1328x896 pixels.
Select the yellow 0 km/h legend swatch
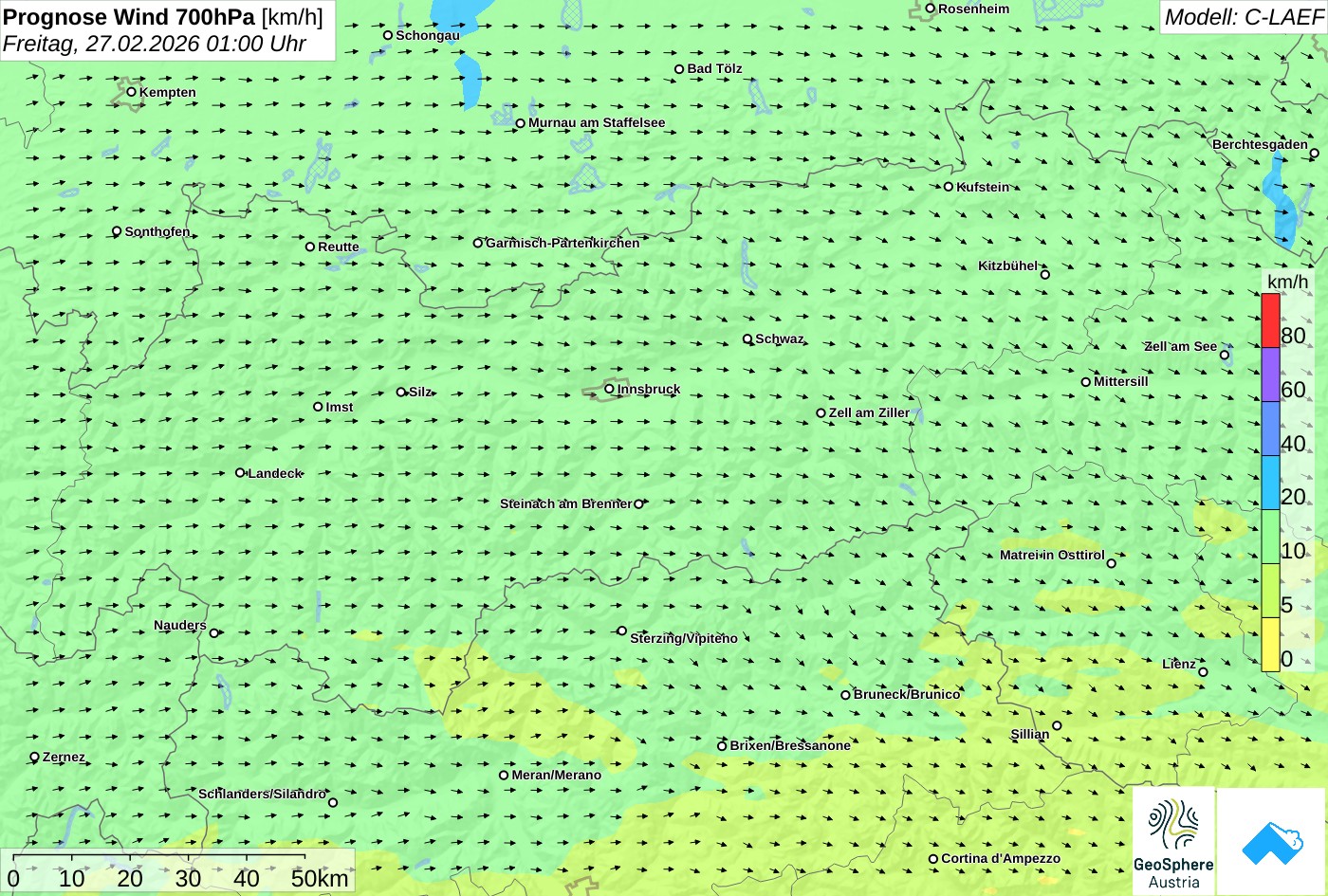coord(1270,645)
